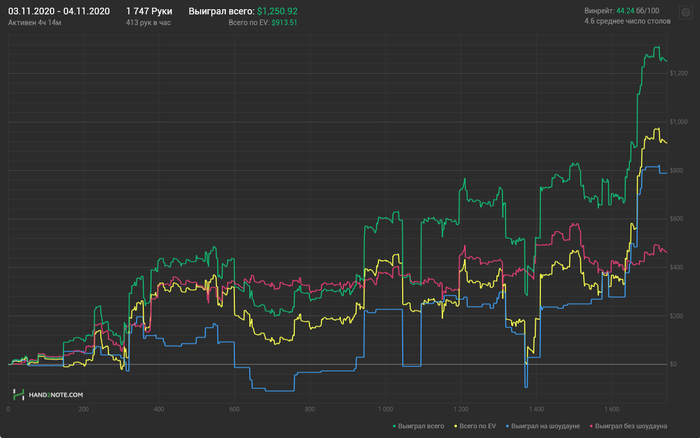Click the '1 747 Руки' hand count

[x=149, y=11]
